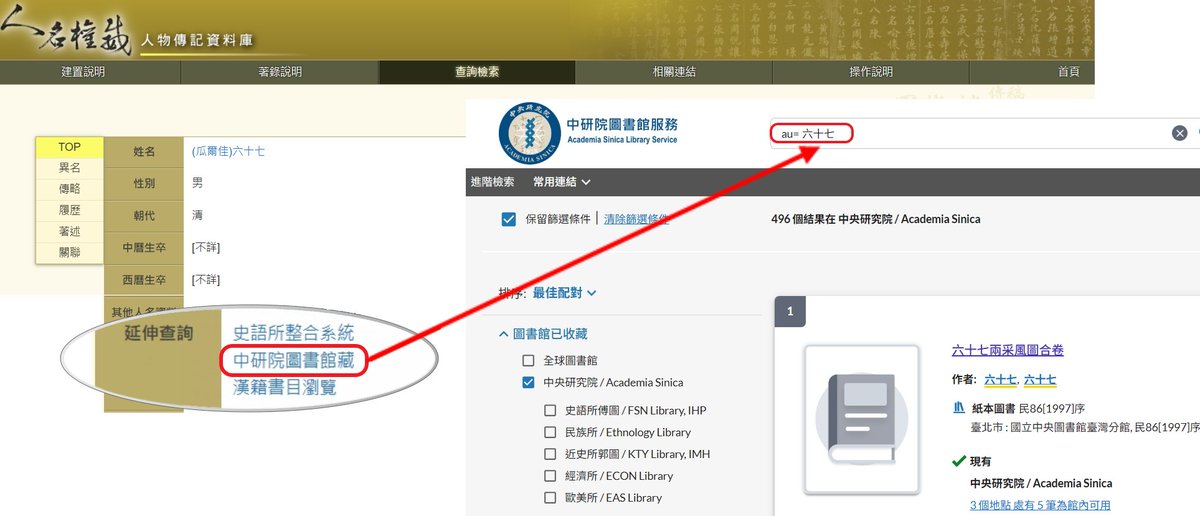This screenshot has height=516, width=1200.
Task: Click the first author link 六十七
Action: coord(1001,380)
